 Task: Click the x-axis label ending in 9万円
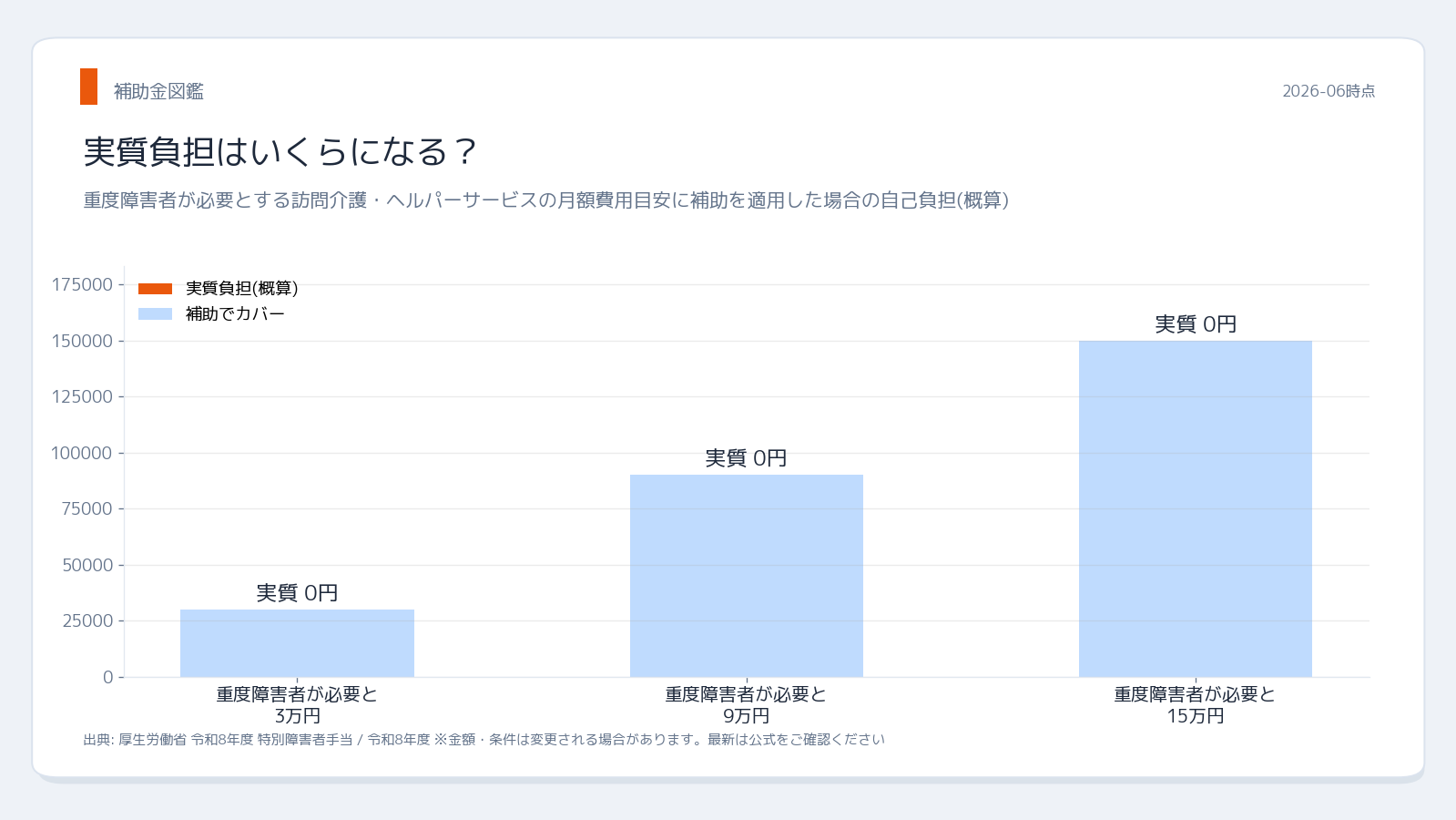coord(747,705)
